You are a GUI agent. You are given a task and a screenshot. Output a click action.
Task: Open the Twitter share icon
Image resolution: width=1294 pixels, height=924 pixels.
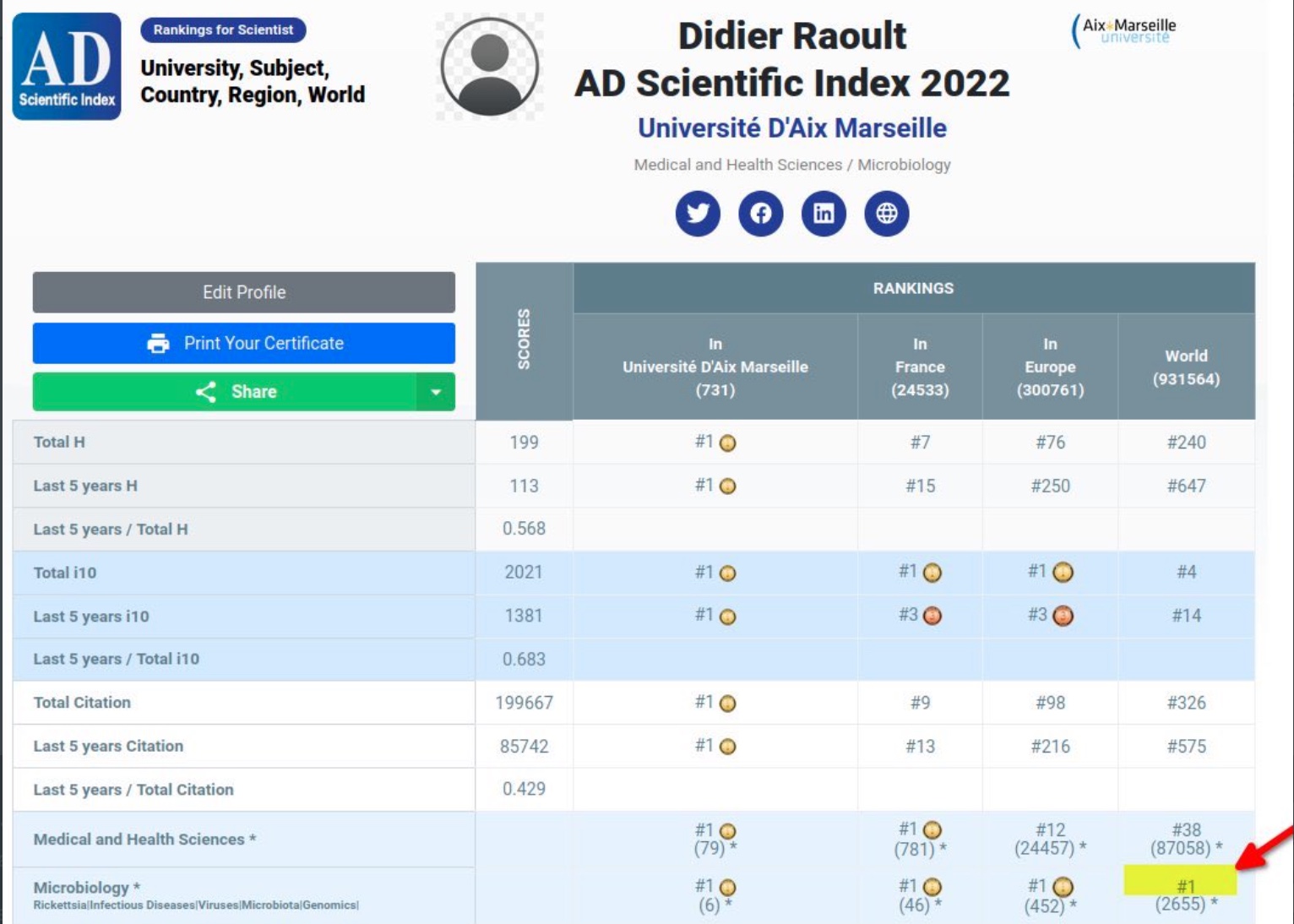(698, 214)
